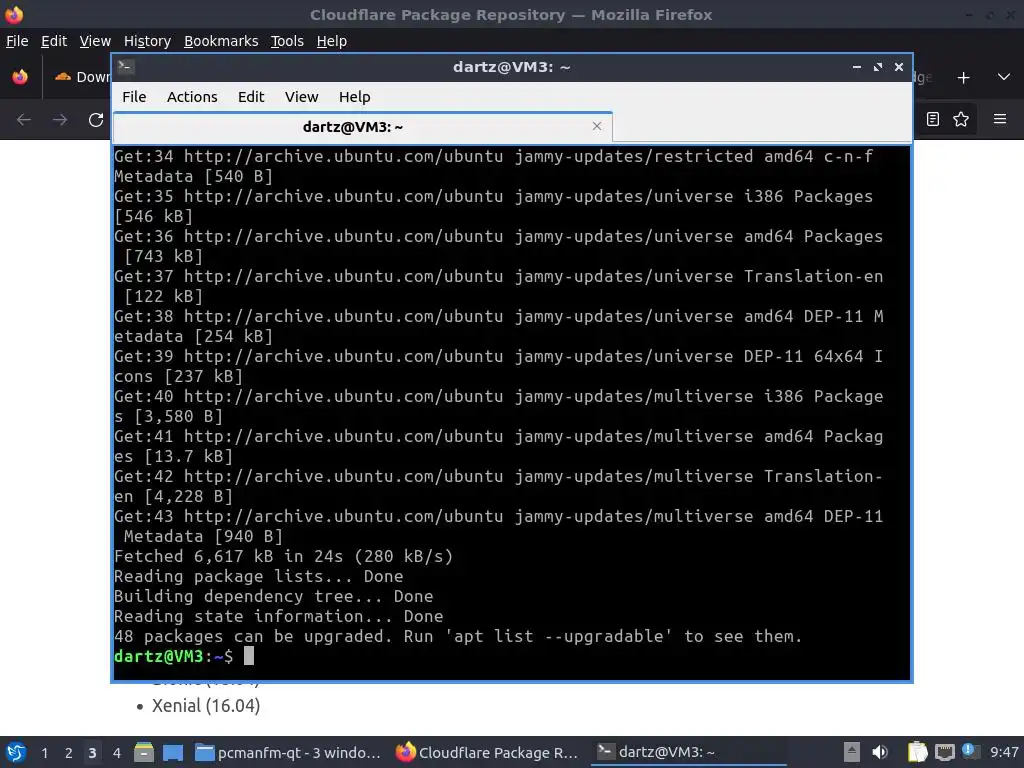
Task: Open Firefox File menu
Action: 17,41
